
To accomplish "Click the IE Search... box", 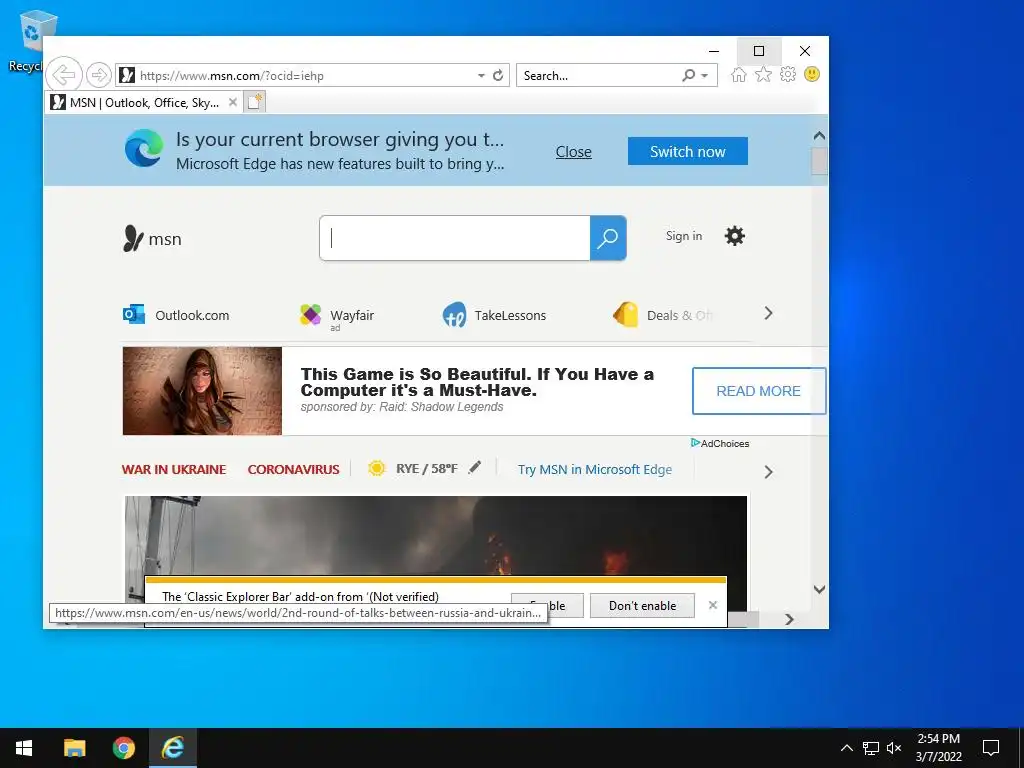I will tap(598, 75).
